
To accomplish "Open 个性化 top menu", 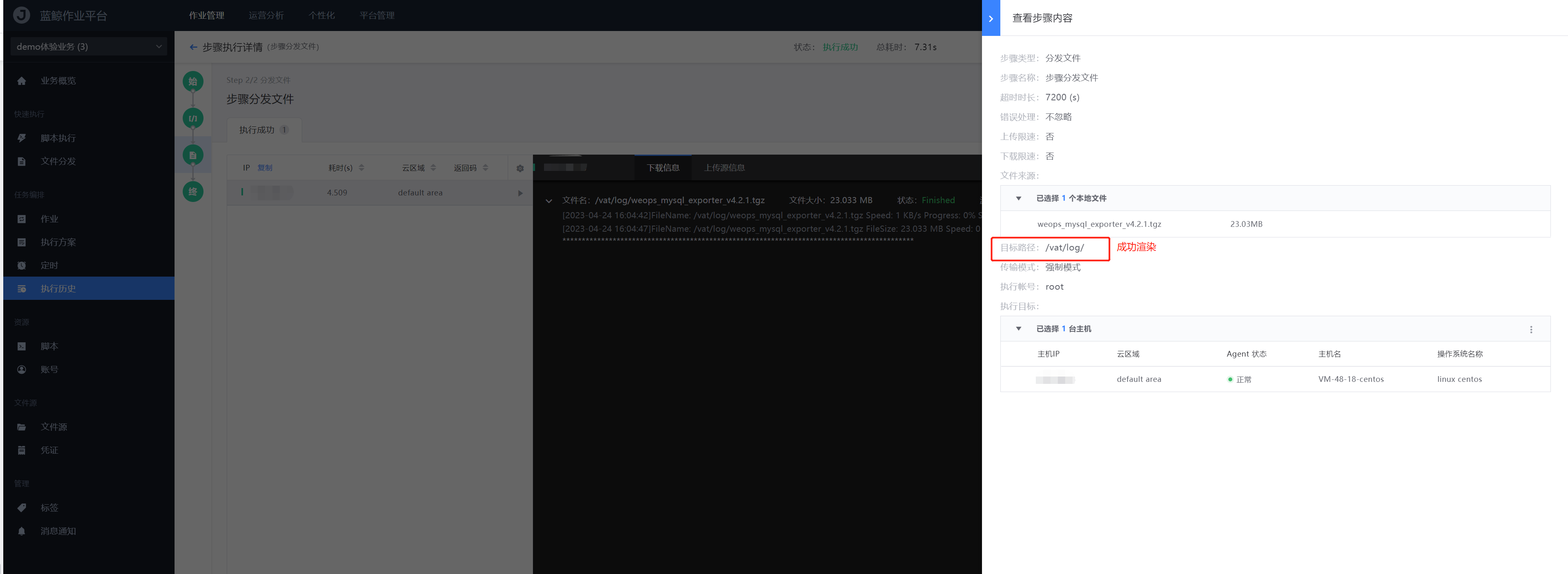I will pos(321,16).
